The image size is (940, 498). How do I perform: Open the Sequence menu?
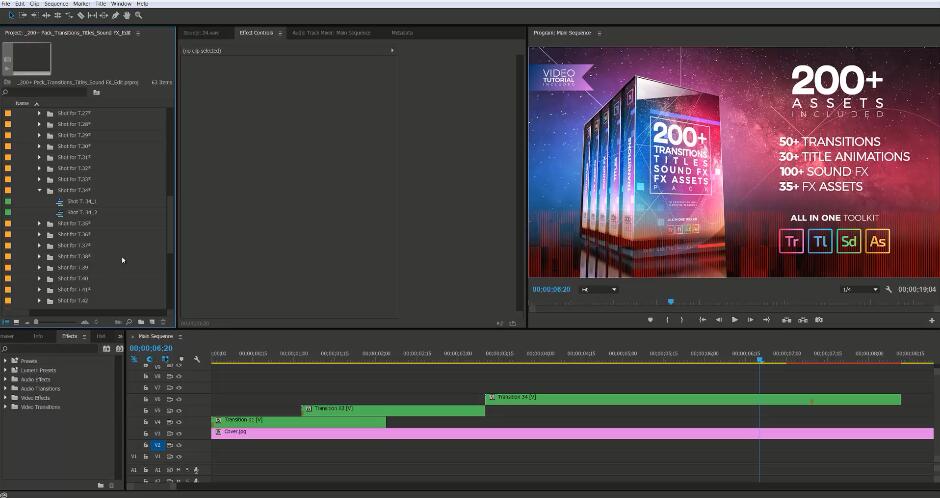coord(55,4)
